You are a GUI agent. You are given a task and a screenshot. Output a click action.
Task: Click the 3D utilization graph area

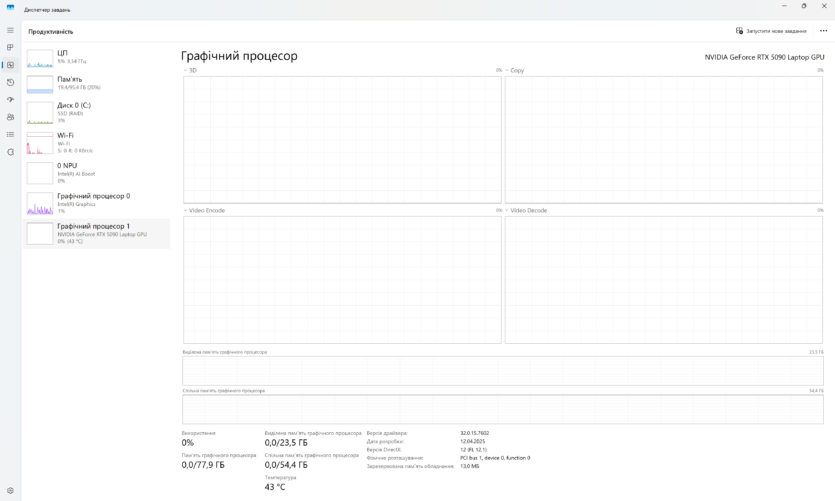pos(342,139)
